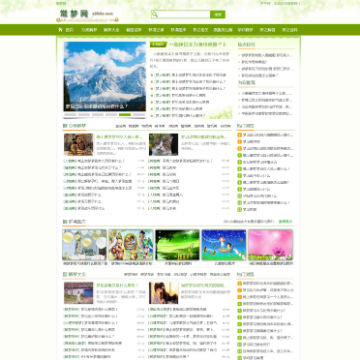The image size is (360, 360).
Task: Open the cartoon game characters gallery picture
Action: pos(131,245)
